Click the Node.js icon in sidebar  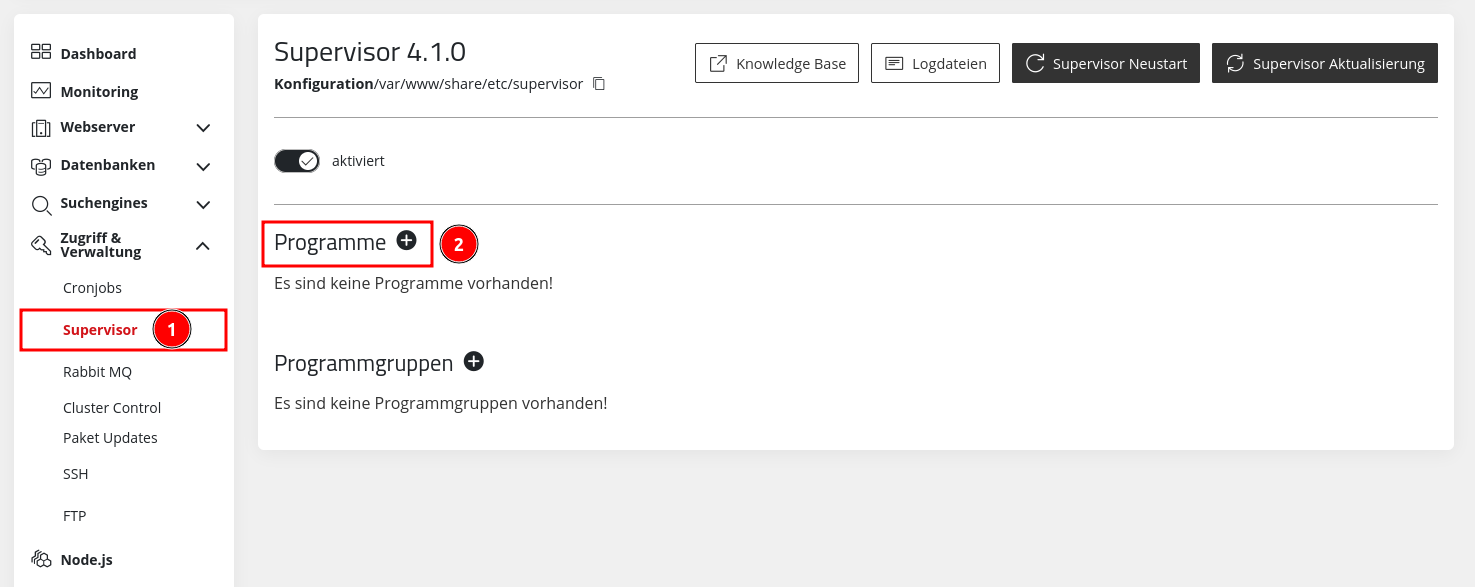click(x=41, y=559)
